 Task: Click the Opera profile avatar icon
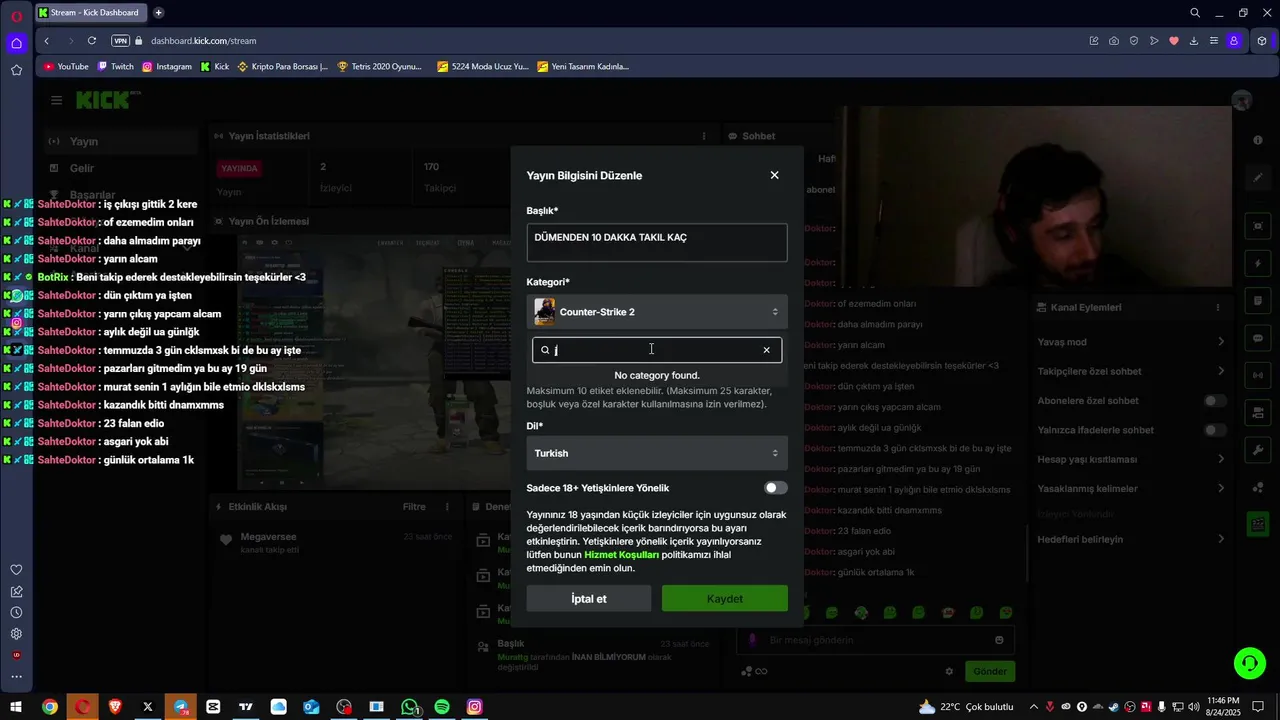(1234, 41)
